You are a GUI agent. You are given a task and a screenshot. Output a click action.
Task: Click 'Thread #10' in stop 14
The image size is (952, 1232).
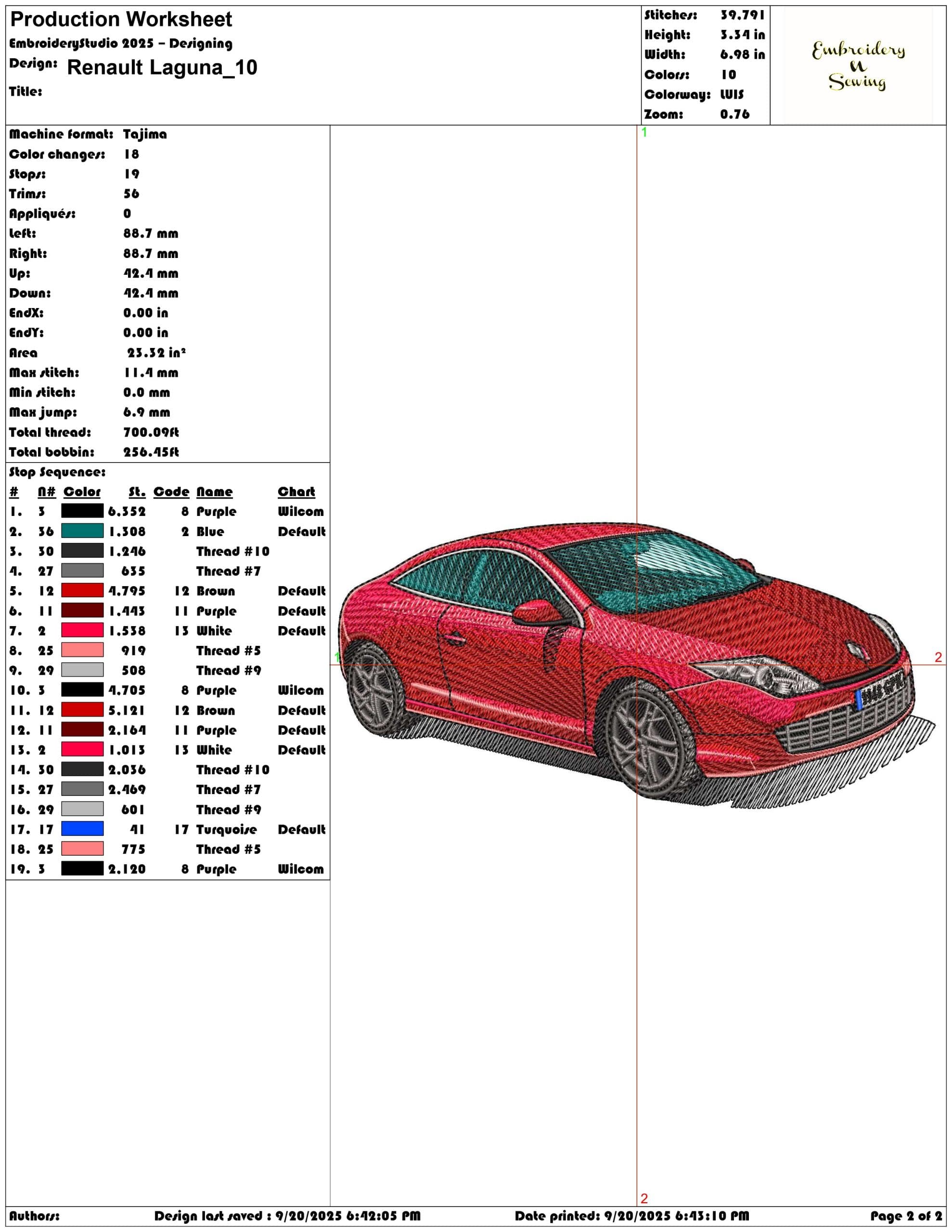tap(233, 770)
